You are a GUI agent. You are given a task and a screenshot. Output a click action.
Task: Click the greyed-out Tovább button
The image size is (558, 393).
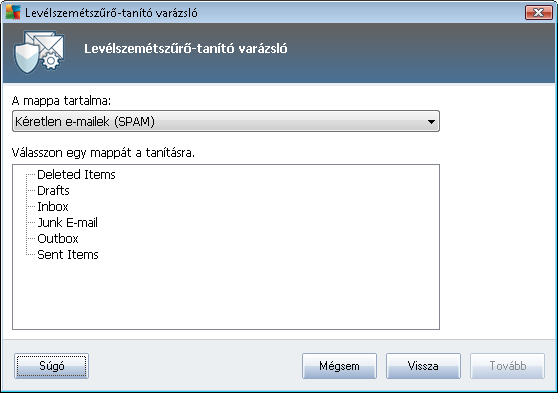click(x=507, y=366)
